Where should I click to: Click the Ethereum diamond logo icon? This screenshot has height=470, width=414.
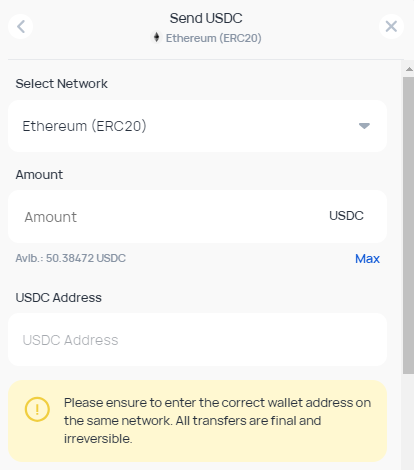[156, 37]
